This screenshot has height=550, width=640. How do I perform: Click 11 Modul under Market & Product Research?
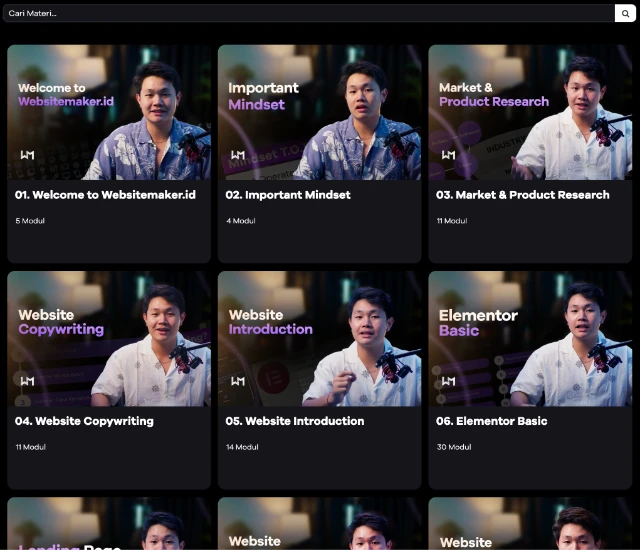coord(452,221)
